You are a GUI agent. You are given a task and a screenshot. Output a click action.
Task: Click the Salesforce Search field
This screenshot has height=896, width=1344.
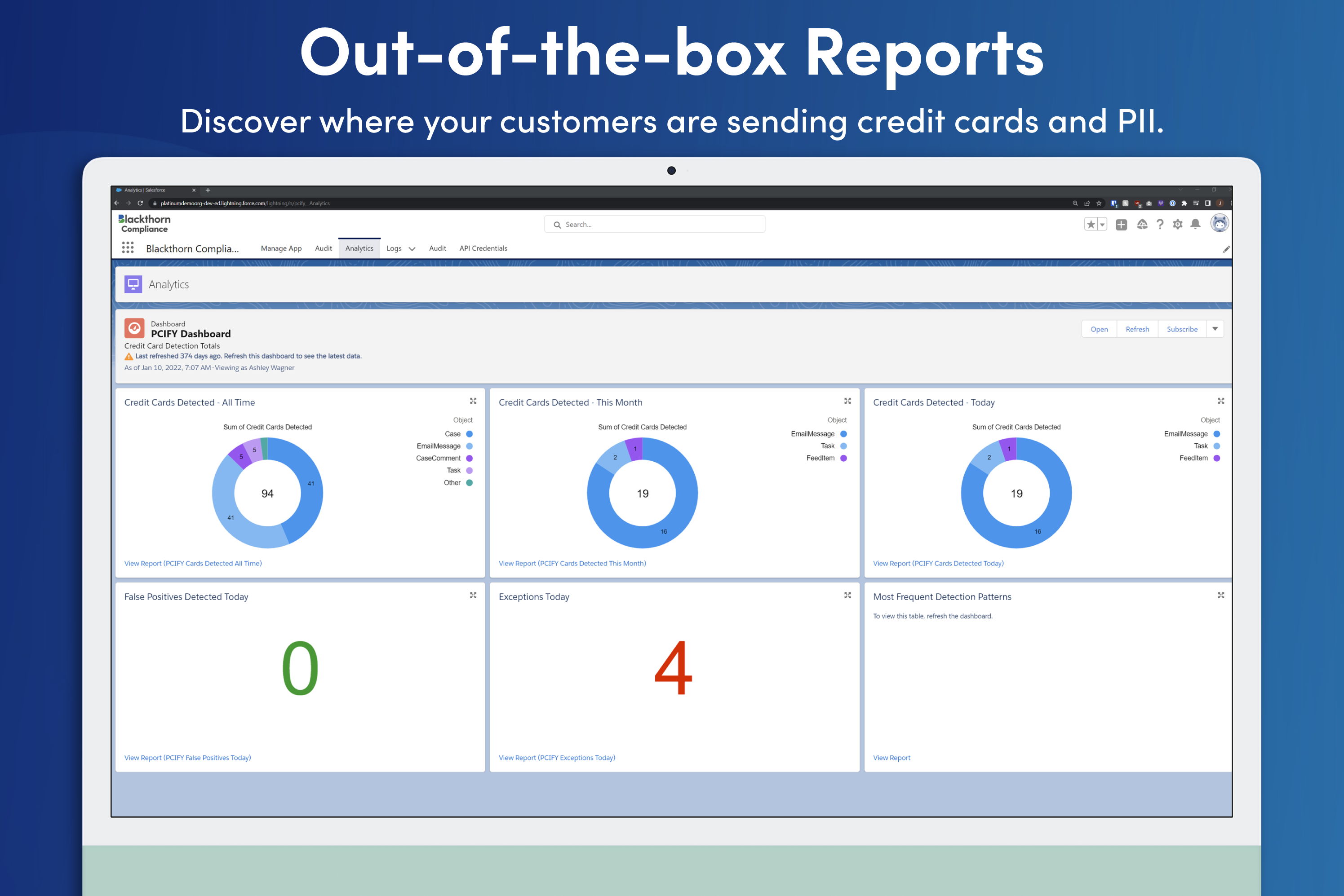(x=655, y=224)
